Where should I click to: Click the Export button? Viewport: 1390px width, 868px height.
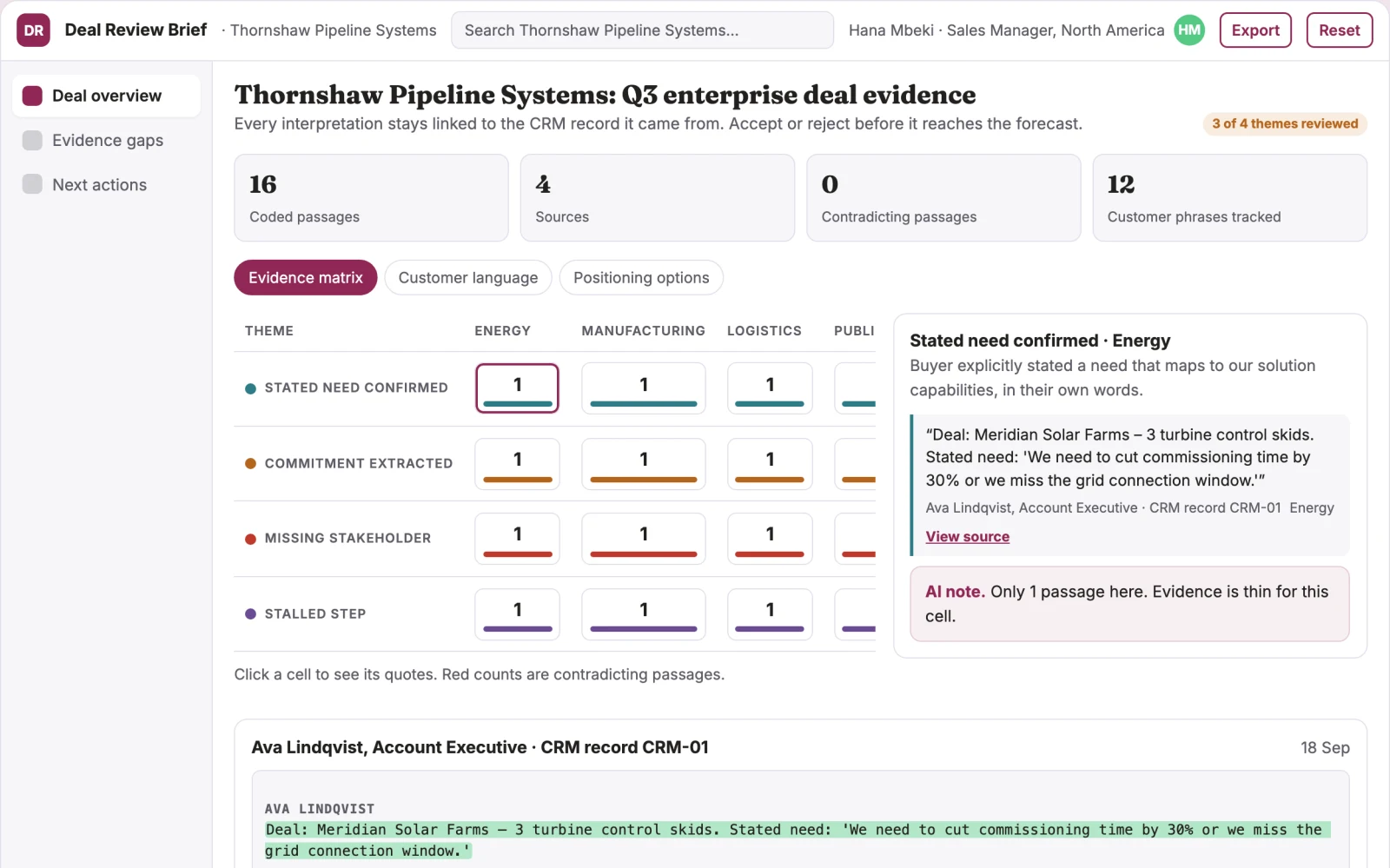point(1255,30)
